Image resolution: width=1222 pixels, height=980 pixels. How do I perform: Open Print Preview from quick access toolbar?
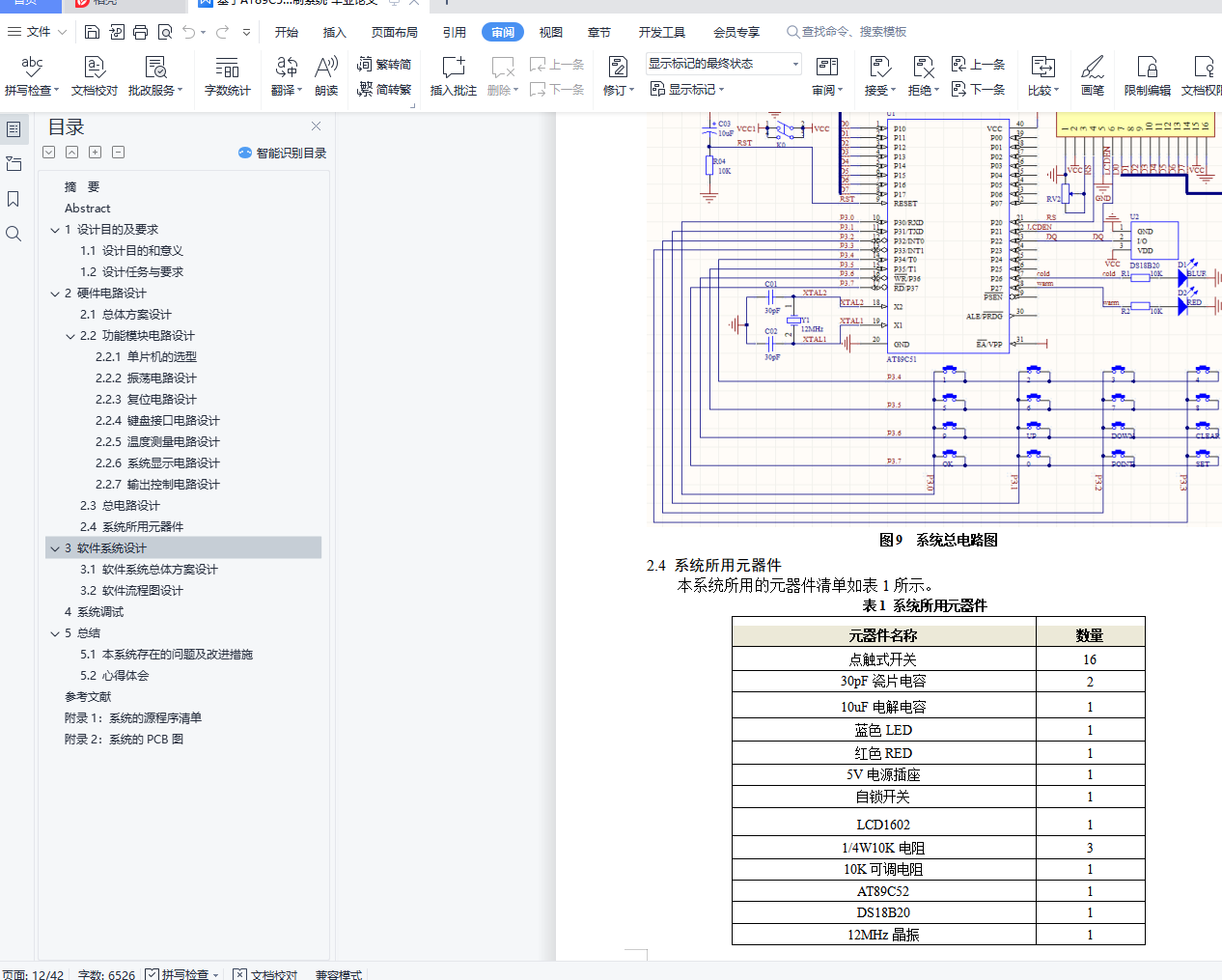click(165, 32)
